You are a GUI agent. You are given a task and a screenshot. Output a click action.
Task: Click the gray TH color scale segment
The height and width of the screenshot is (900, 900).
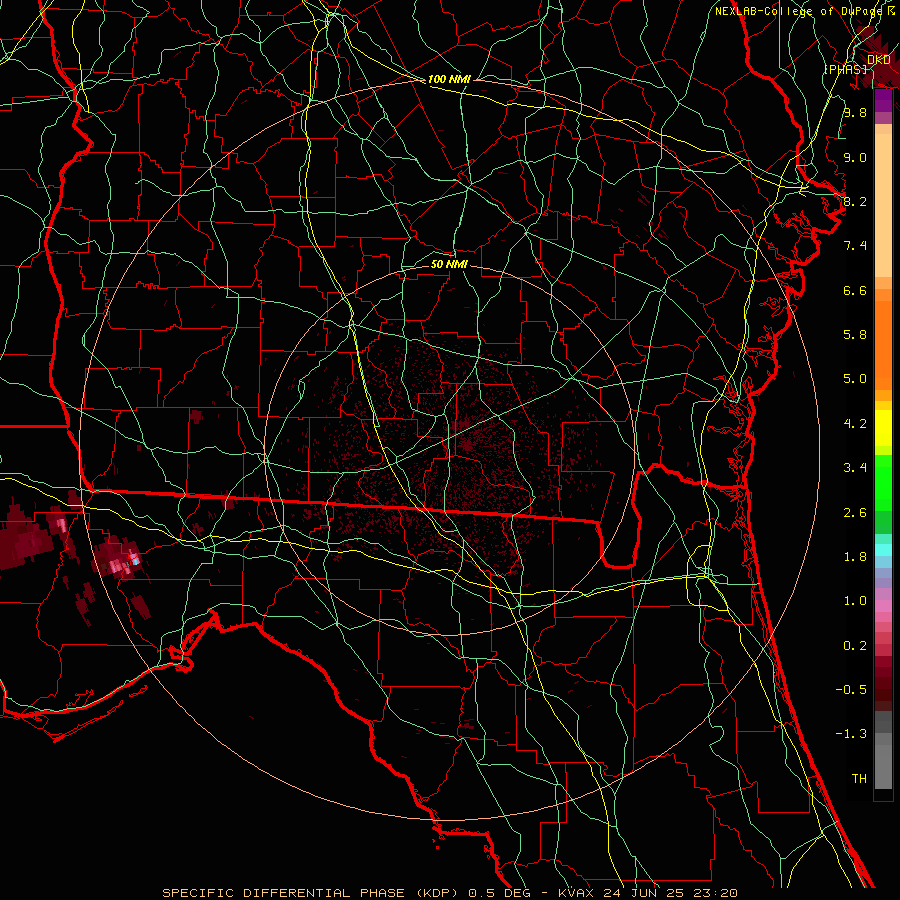click(883, 766)
